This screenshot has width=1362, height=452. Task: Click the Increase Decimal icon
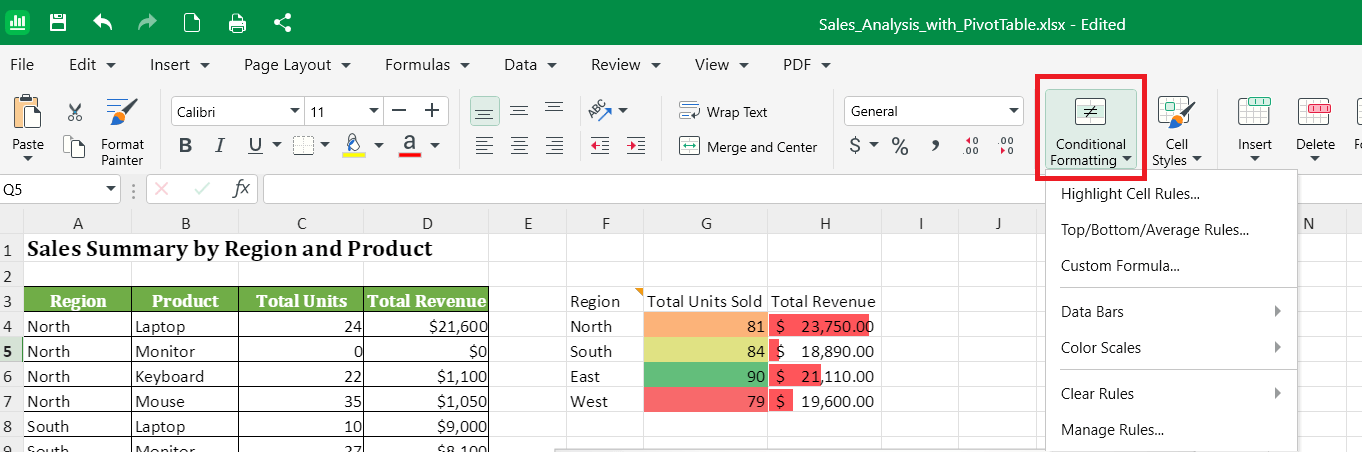click(970, 147)
